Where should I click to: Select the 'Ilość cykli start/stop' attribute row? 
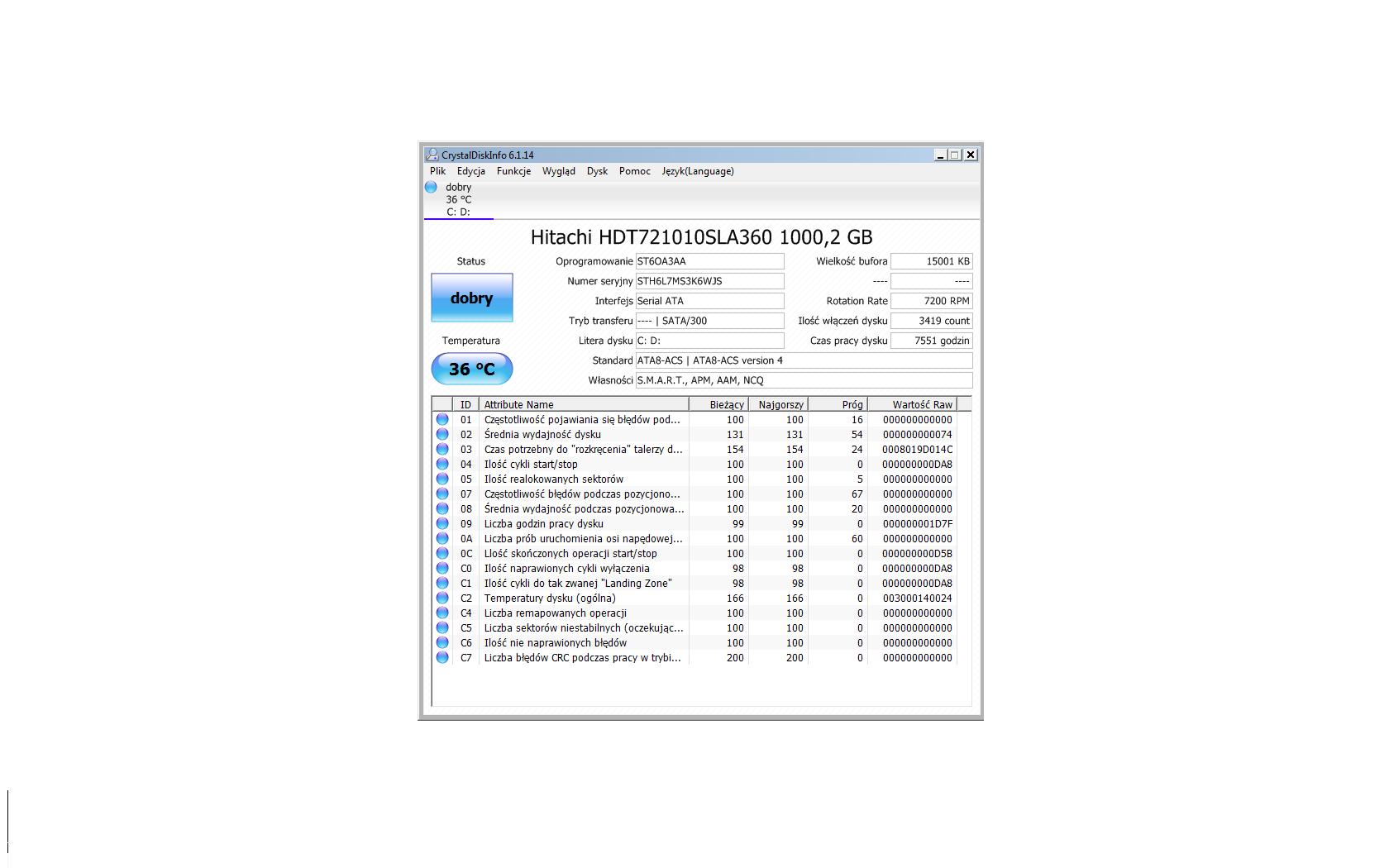(x=694, y=465)
